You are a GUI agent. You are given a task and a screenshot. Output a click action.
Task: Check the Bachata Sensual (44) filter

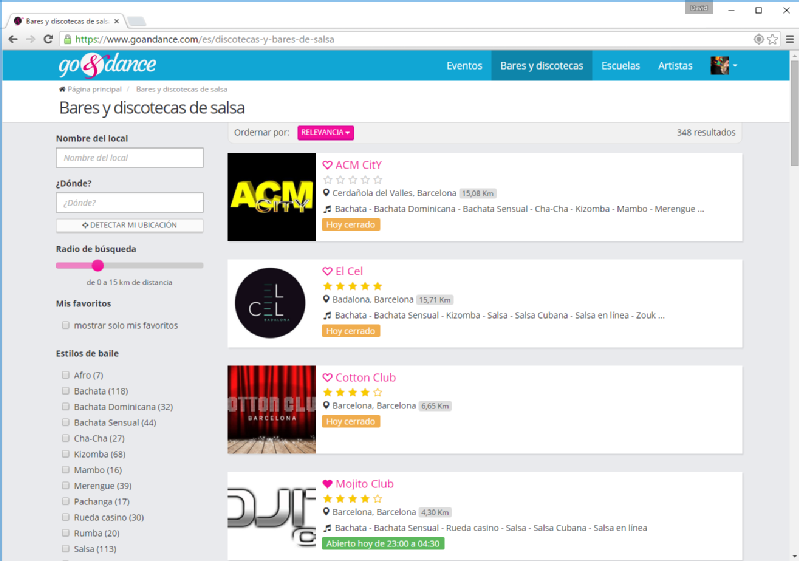click(x=66, y=422)
